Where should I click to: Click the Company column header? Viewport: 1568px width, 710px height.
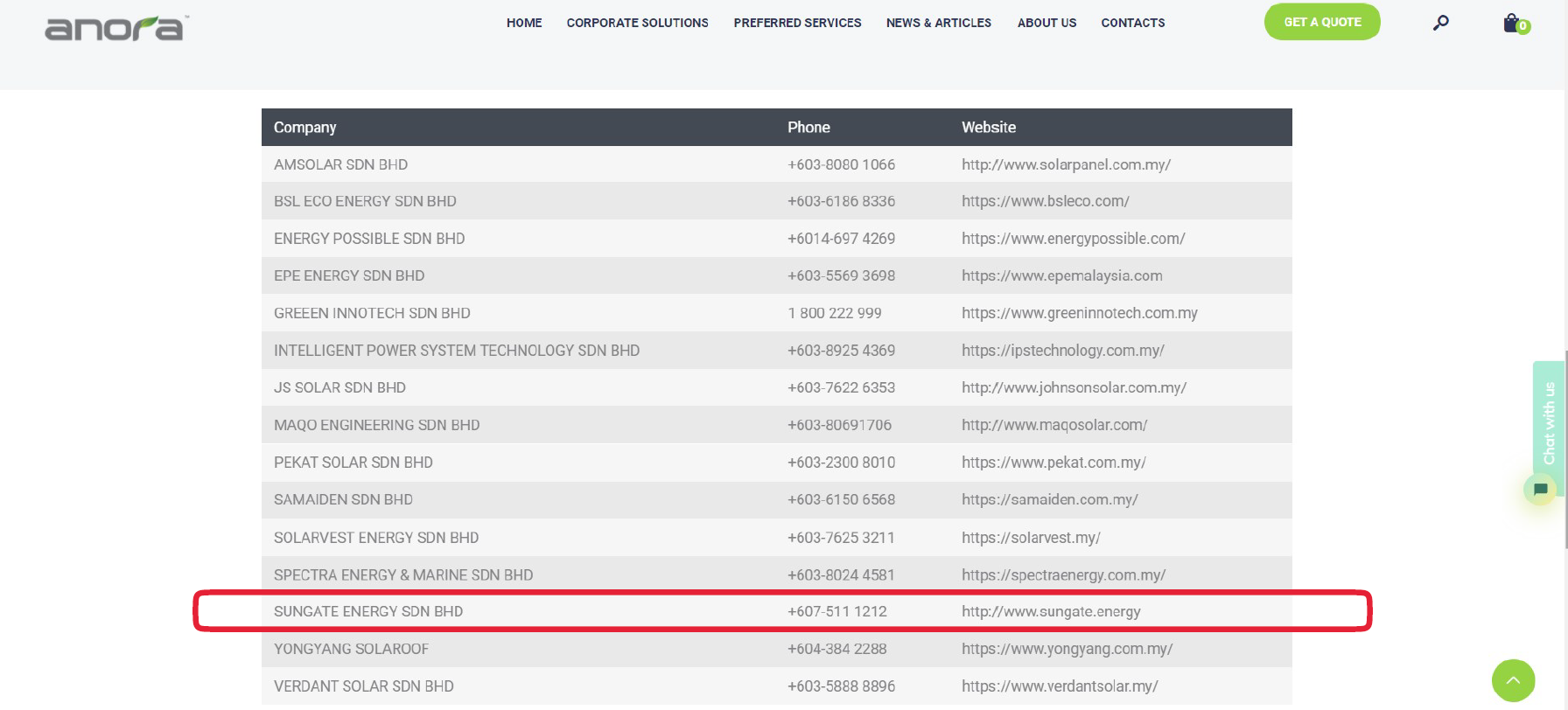(304, 127)
